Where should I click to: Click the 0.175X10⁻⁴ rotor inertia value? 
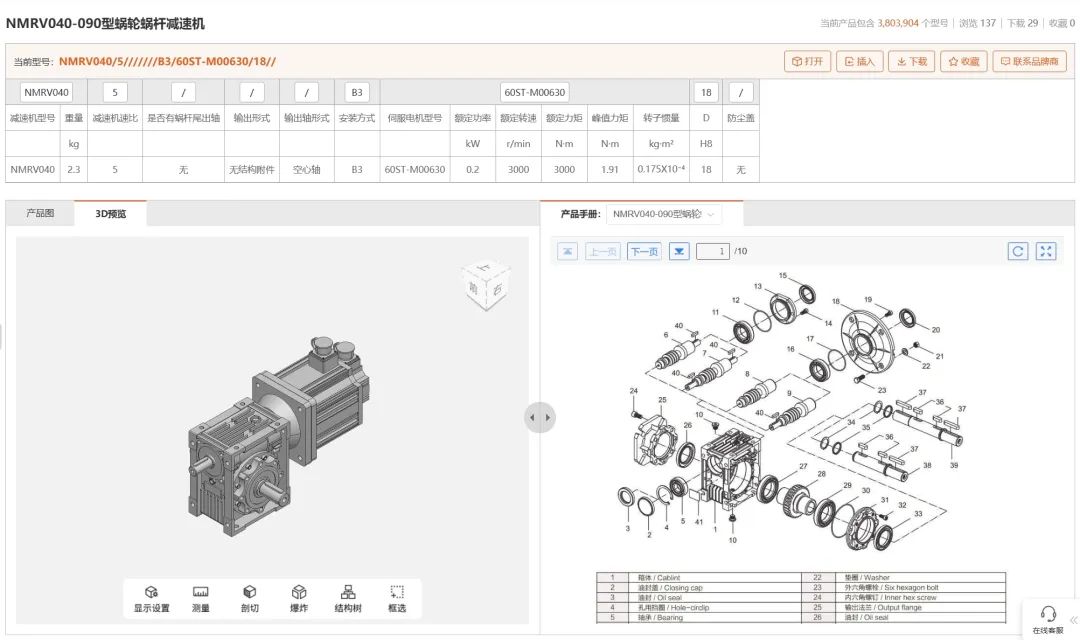pyautogui.click(x=661, y=169)
